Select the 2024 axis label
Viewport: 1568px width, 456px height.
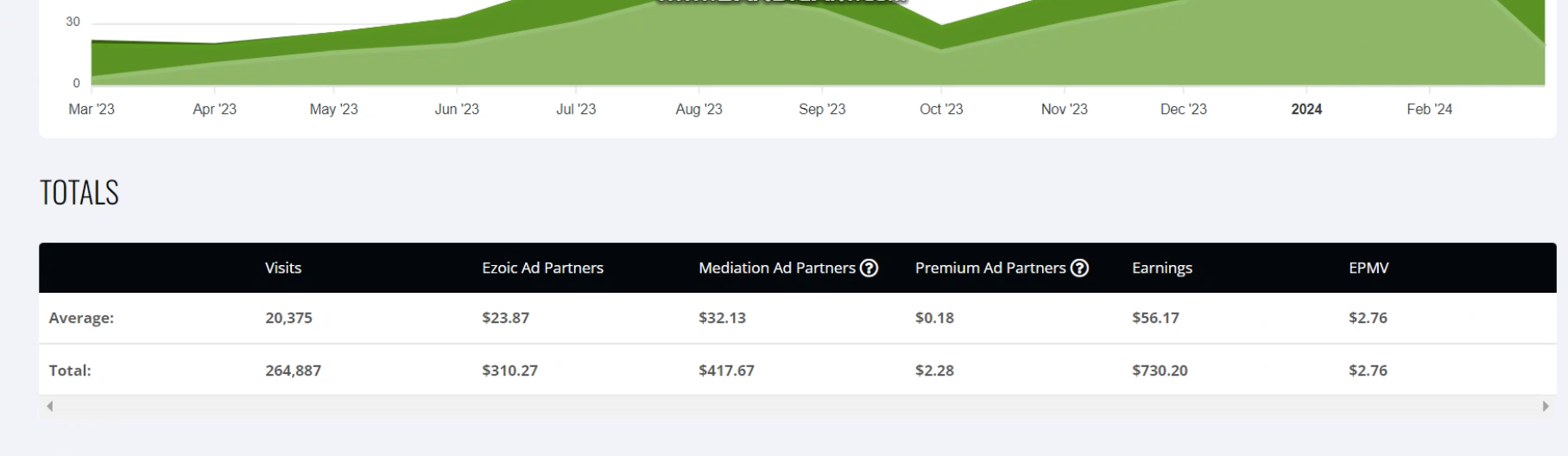pyautogui.click(x=1306, y=109)
